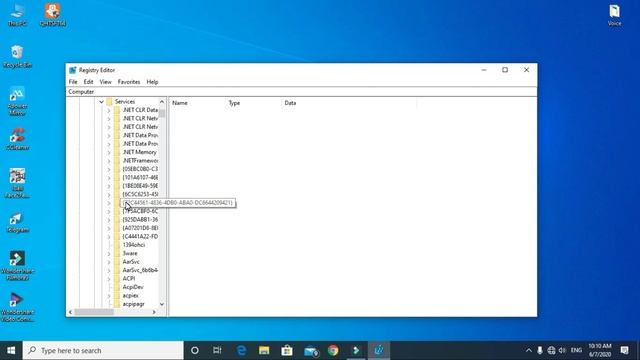Open the network tray icon
Viewport: 640px width, 360px height.
coord(551,351)
